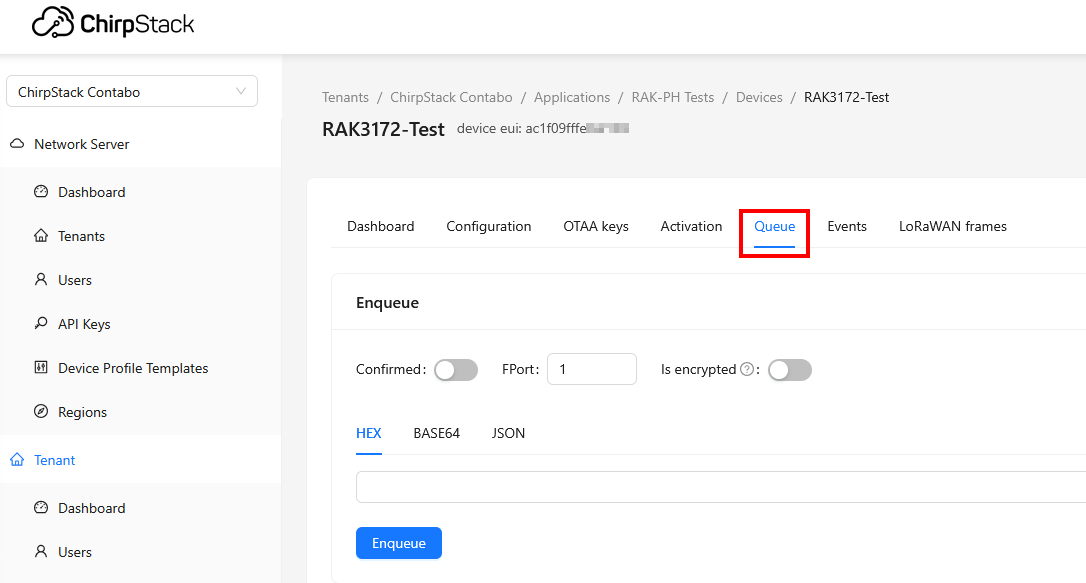1086x583 pixels.
Task: Open the OTAA keys tab
Action: click(x=596, y=226)
